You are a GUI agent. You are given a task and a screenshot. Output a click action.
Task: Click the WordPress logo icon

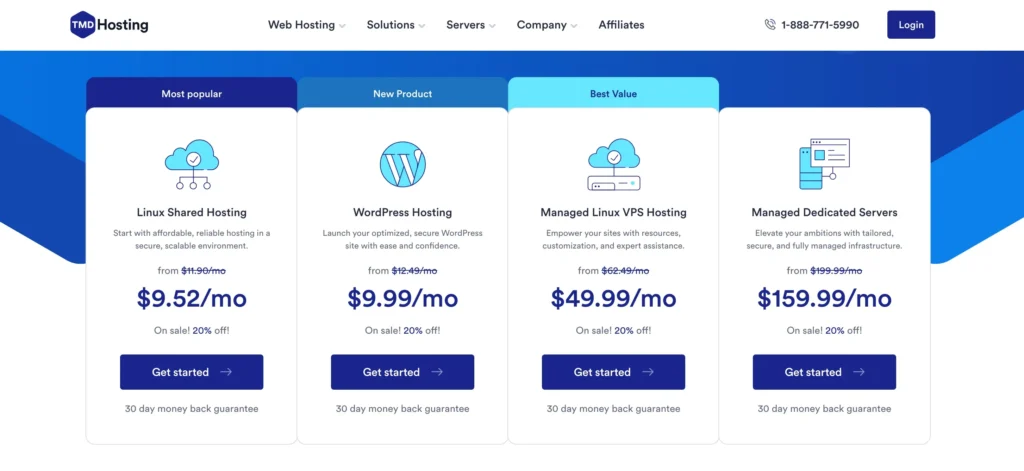click(403, 165)
